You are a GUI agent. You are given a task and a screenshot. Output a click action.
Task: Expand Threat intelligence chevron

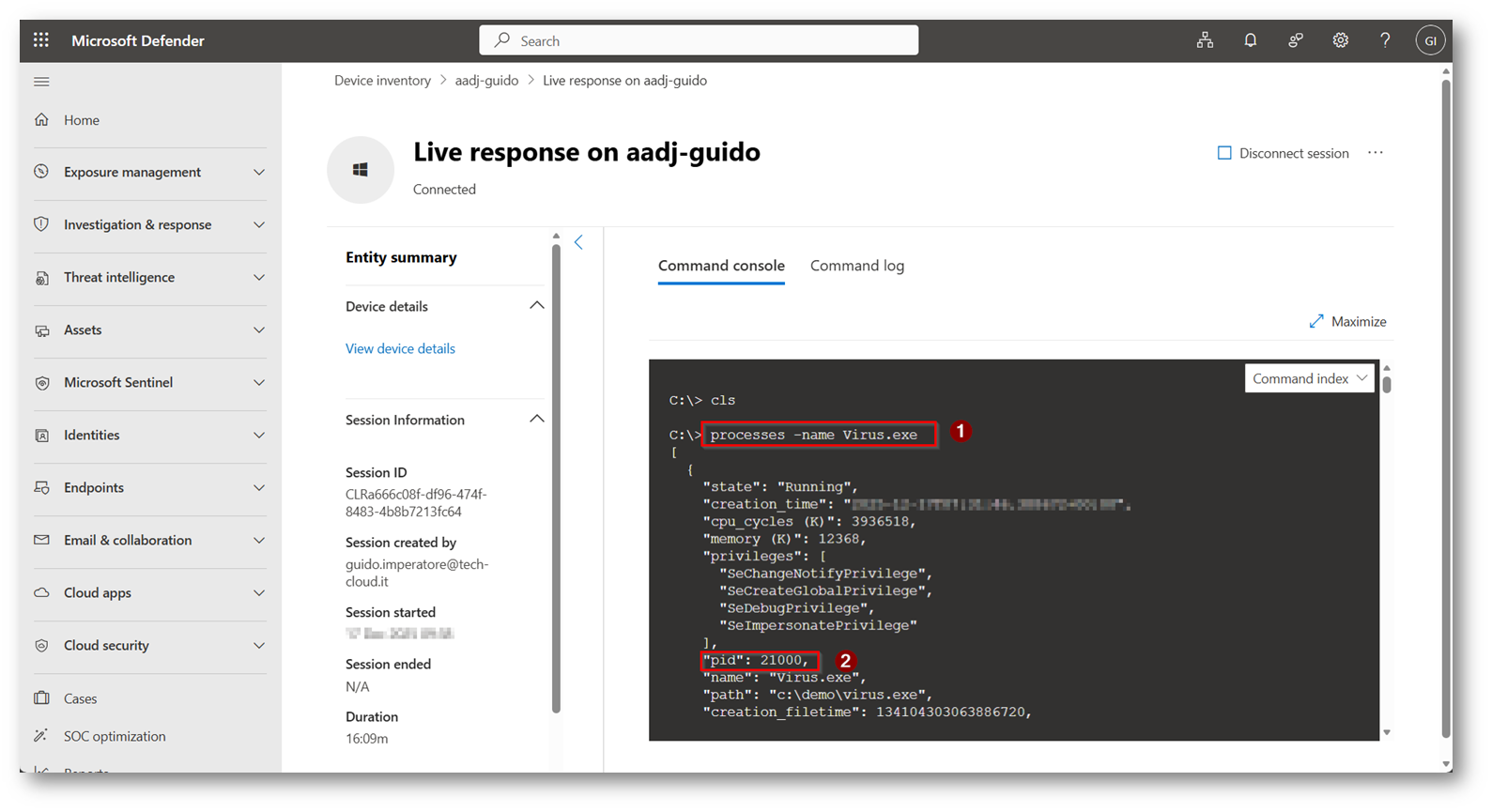click(259, 277)
